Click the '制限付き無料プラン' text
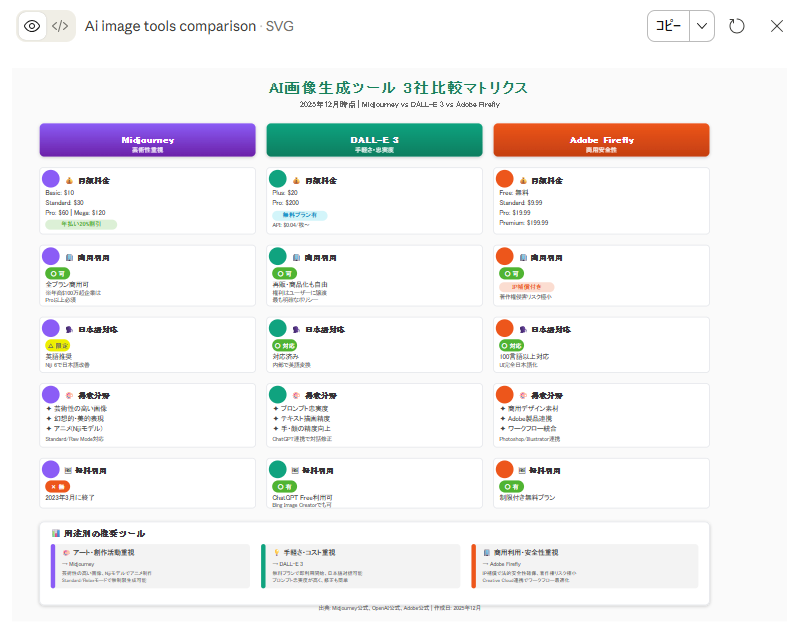798x634 pixels. [527, 498]
